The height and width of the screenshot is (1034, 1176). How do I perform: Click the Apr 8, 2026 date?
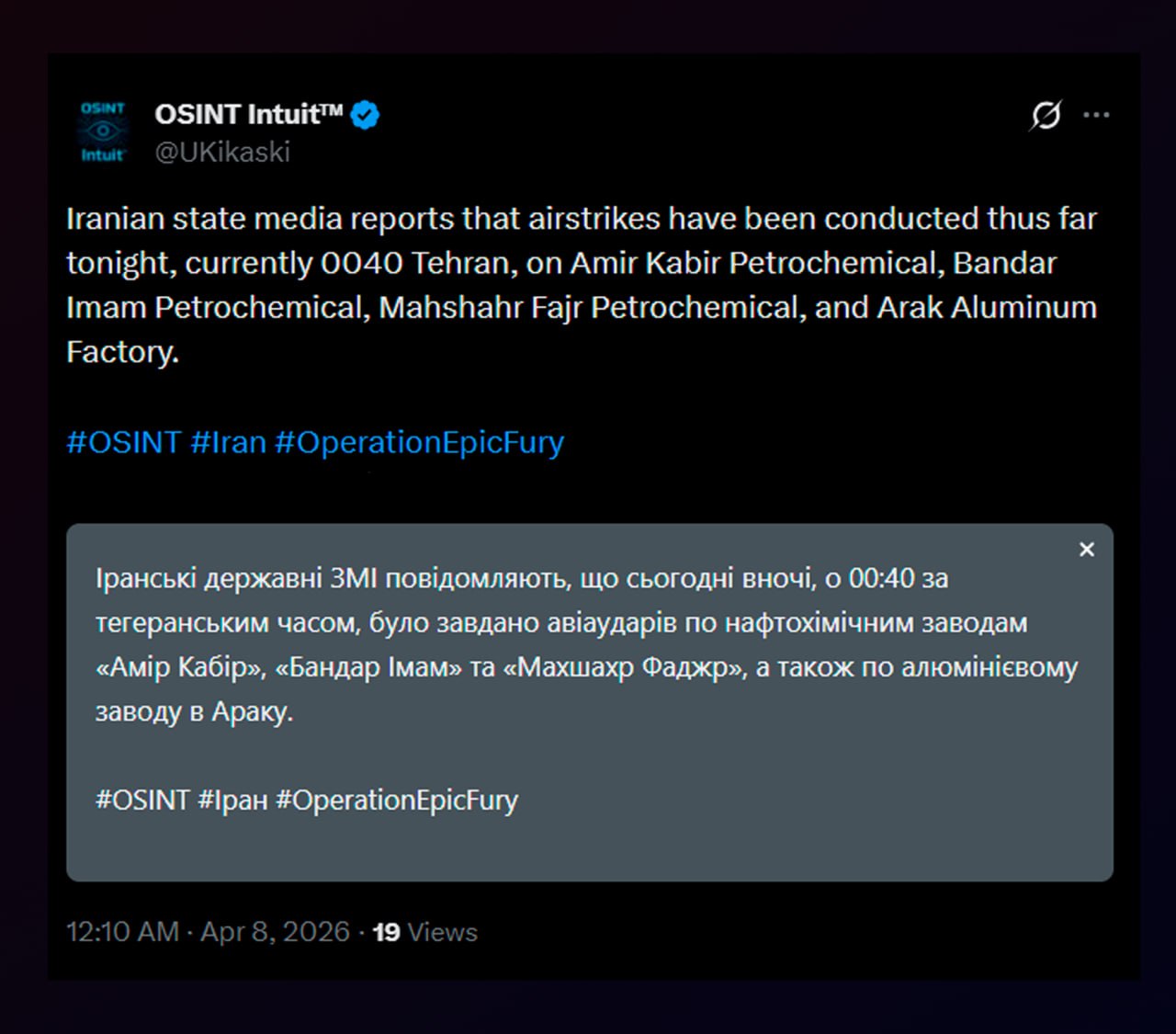(x=275, y=932)
